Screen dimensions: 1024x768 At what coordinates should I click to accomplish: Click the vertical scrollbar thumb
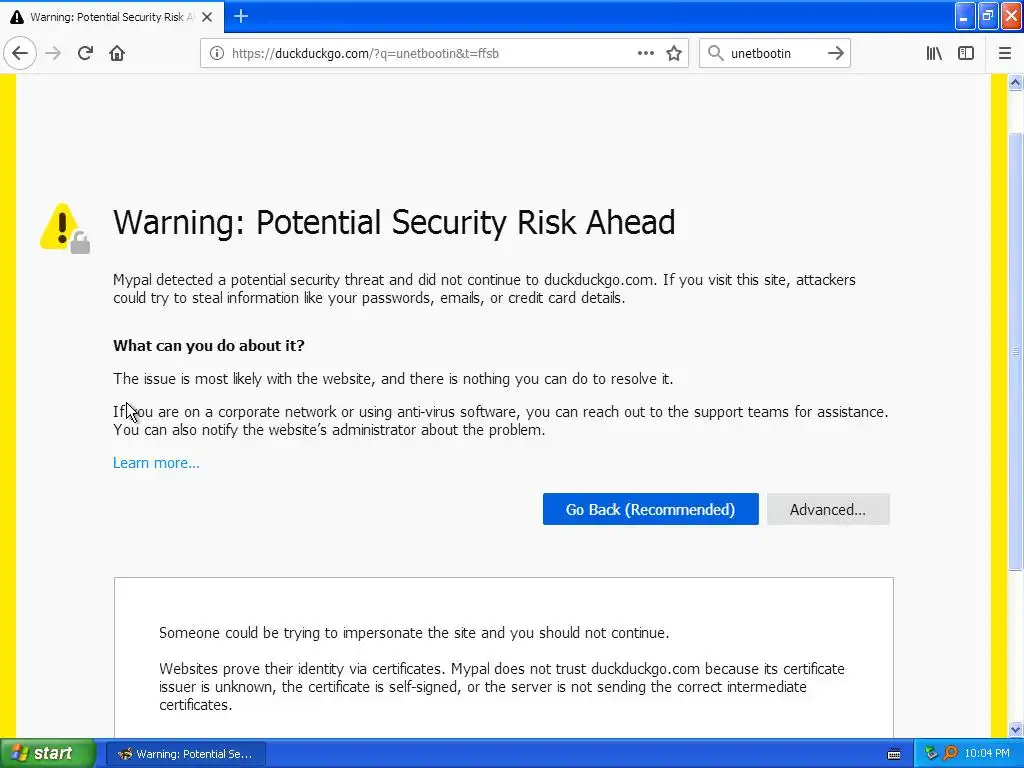1016,351
